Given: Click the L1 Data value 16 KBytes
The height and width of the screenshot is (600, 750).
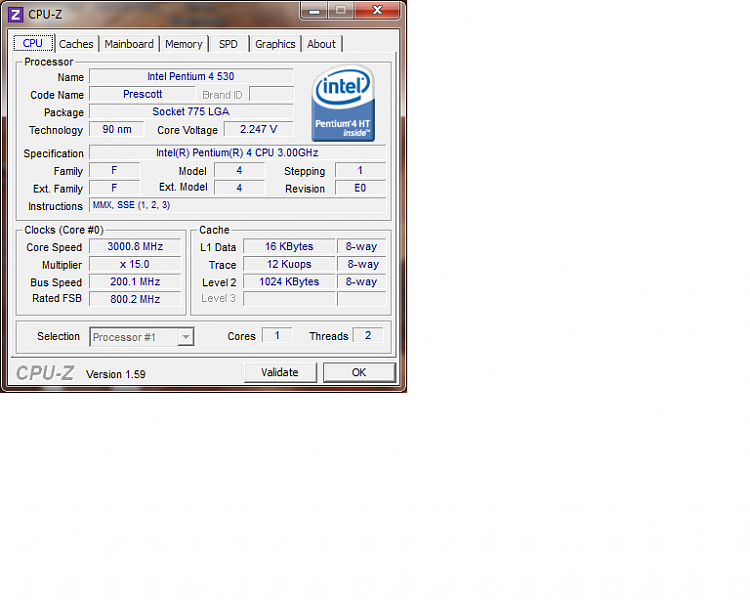Looking at the screenshot, I should [x=289, y=246].
